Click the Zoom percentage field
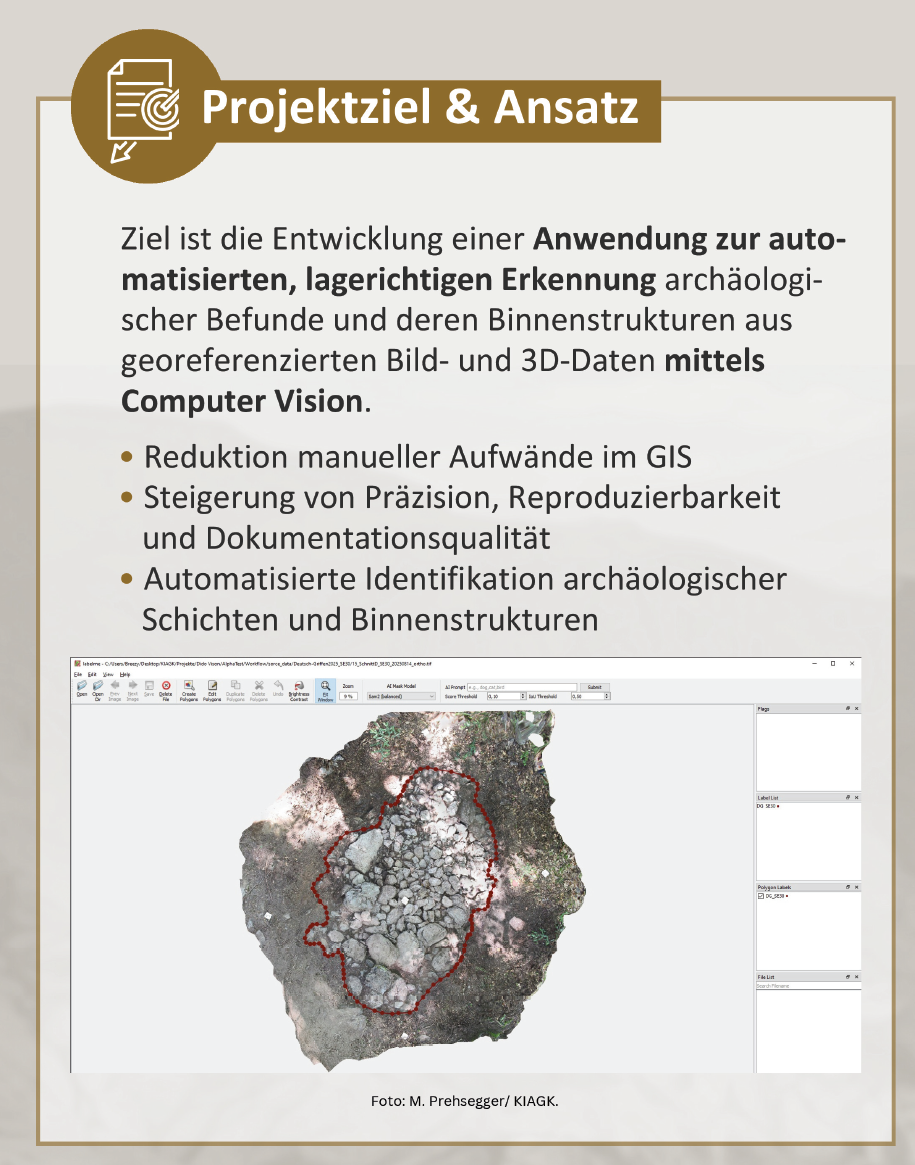Screen dimensions: 915x1165 click(x=348, y=696)
